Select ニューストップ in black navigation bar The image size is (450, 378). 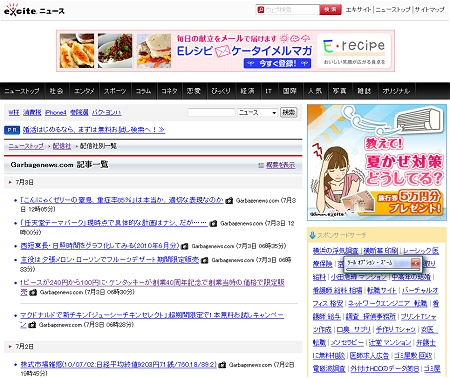pos(22,91)
